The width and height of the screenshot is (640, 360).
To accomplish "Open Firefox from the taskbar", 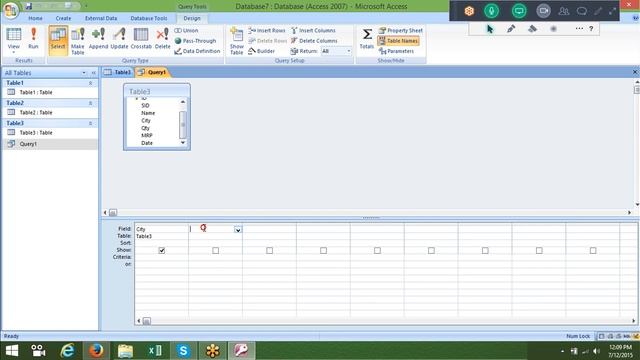I will click(96, 350).
